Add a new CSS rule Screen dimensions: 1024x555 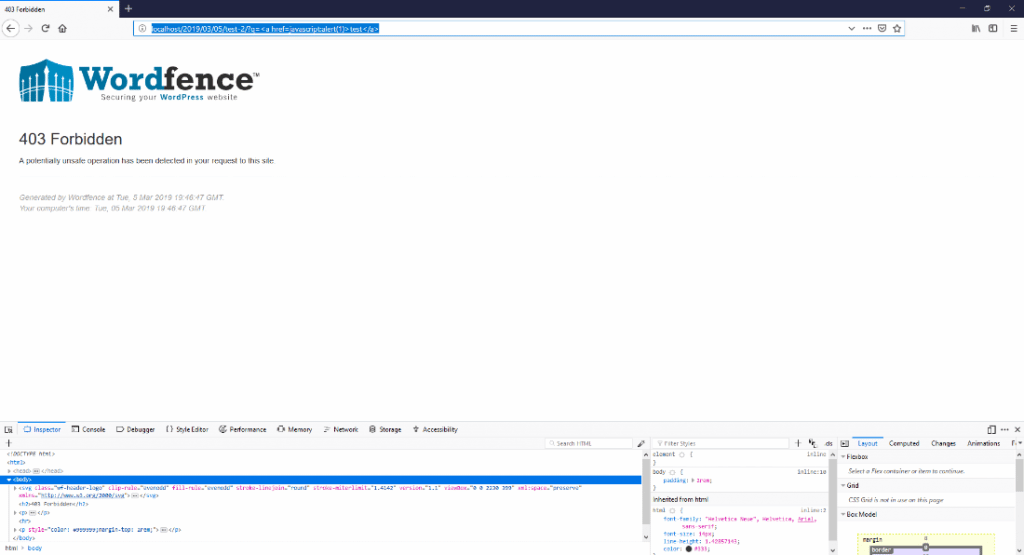coord(797,443)
